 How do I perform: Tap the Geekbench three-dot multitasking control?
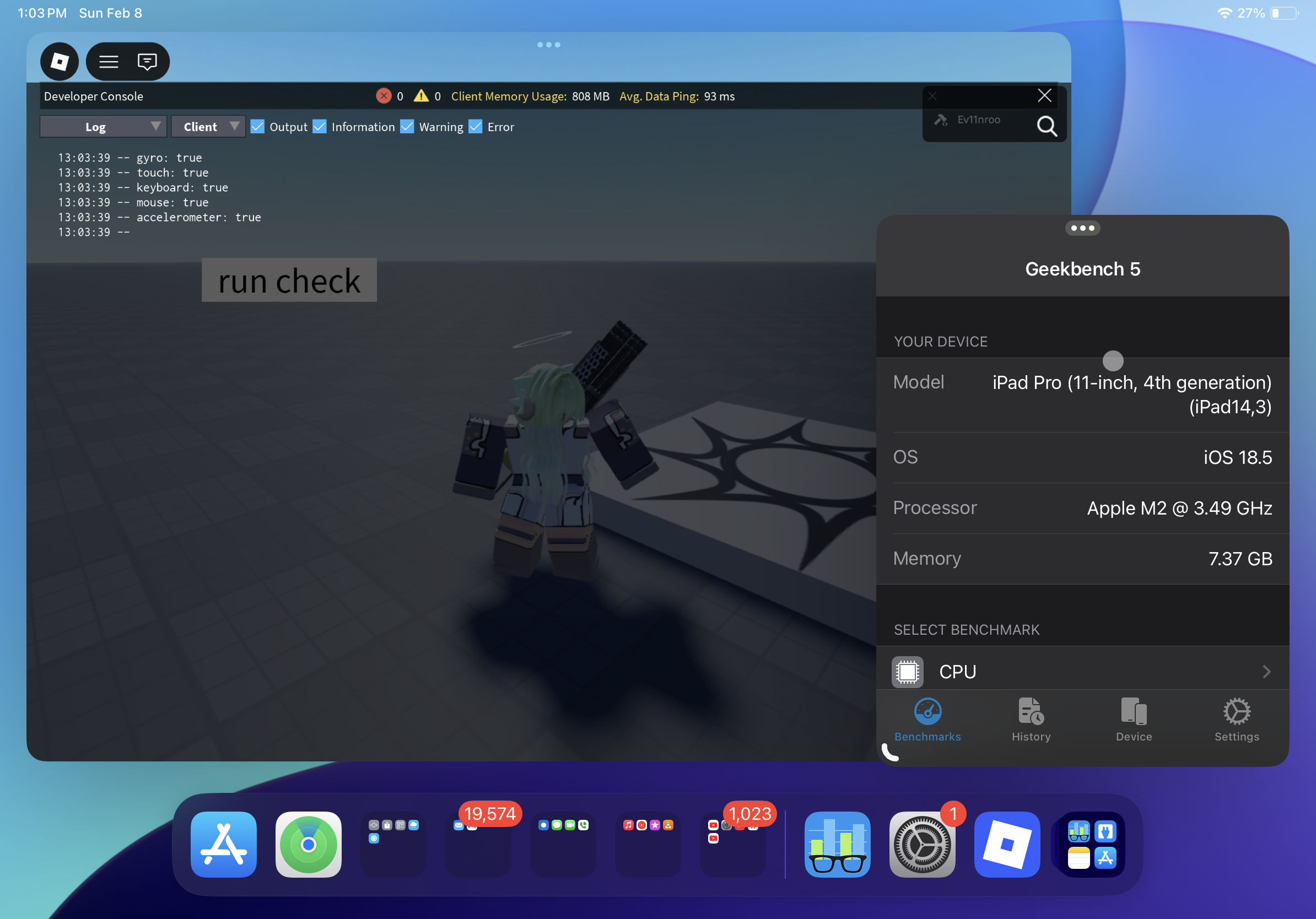1082,228
